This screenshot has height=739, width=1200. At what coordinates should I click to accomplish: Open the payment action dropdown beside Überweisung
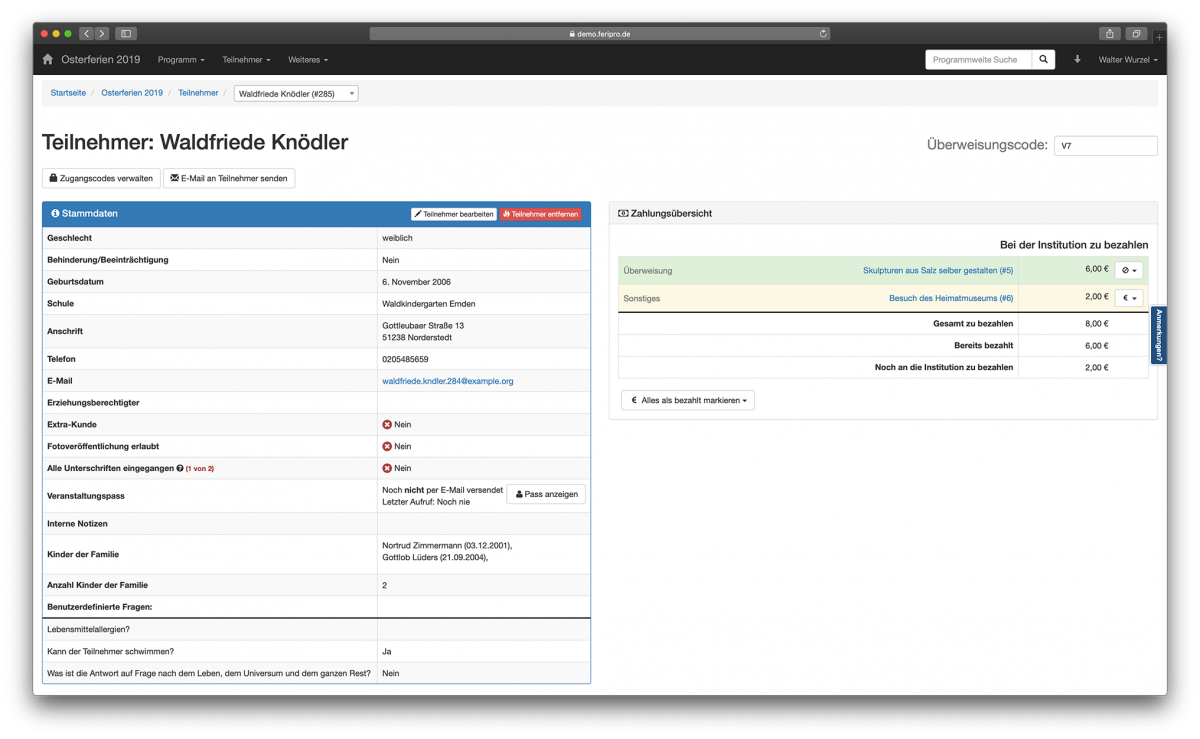pyautogui.click(x=1129, y=270)
